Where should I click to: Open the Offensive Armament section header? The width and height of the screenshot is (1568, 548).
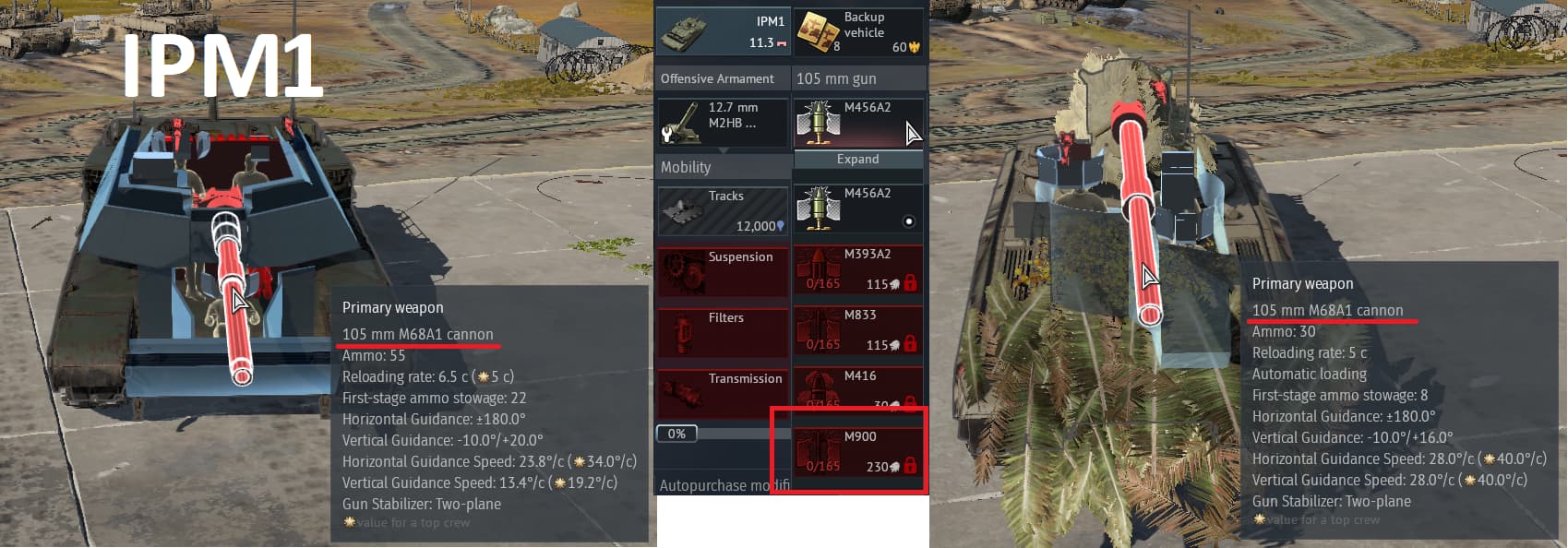tap(724, 78)
